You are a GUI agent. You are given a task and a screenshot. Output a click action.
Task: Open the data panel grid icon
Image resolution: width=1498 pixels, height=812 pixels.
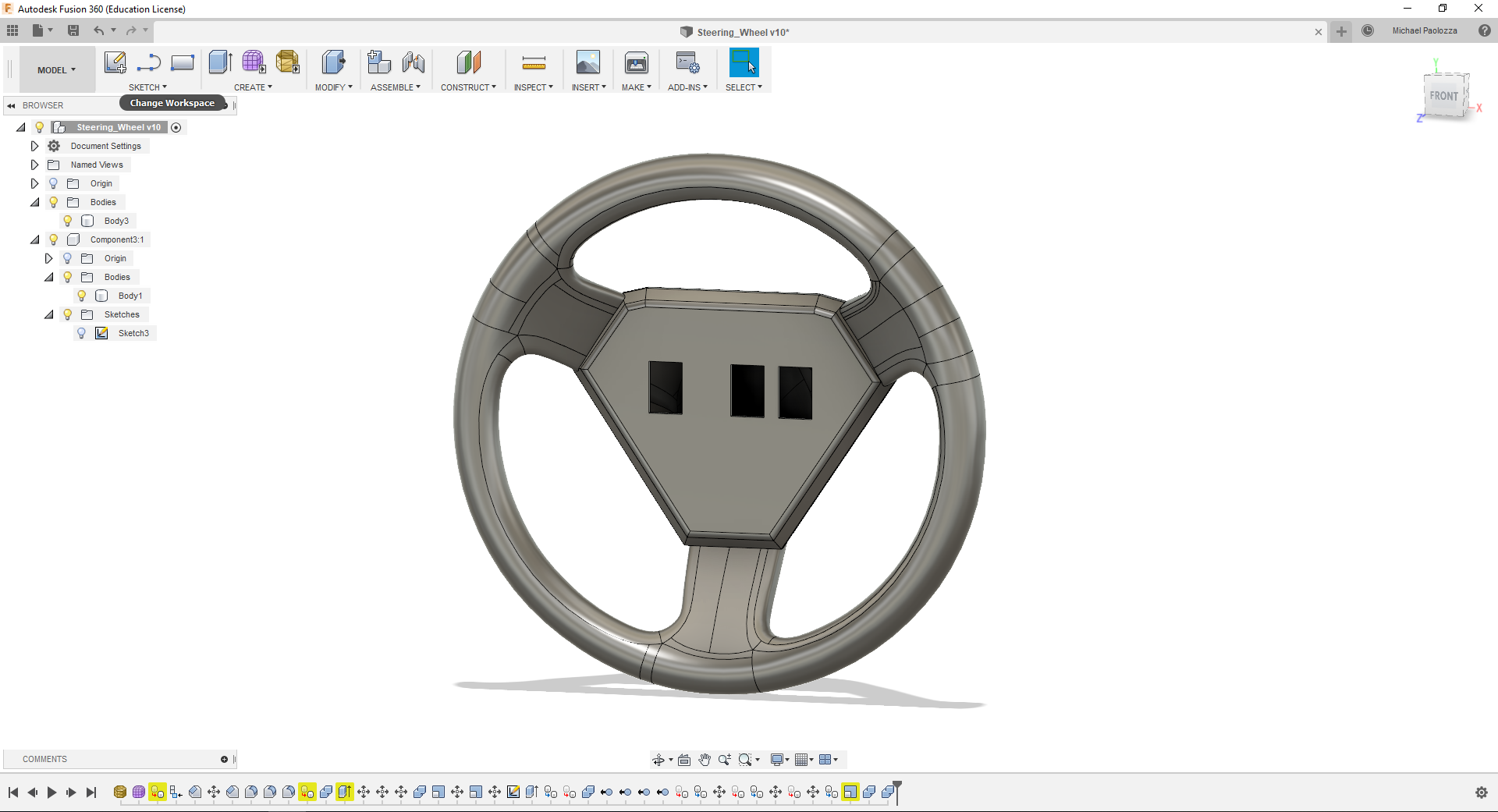pyautogui.click(x=12, y=30)
